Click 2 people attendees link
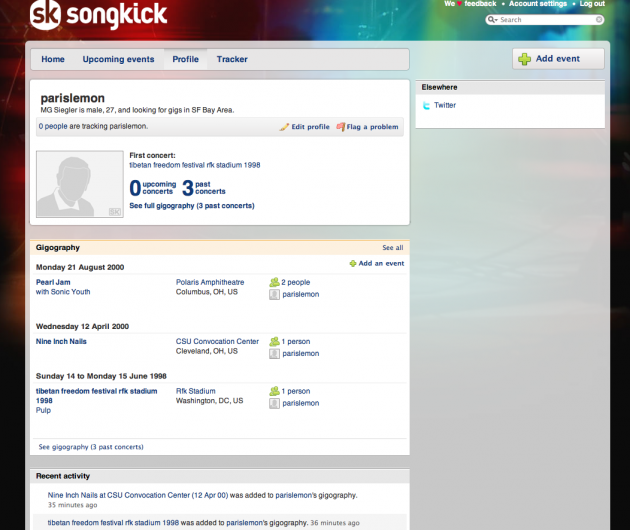The height and width of the screenshot is (530, 630). (x=296, y=282)
